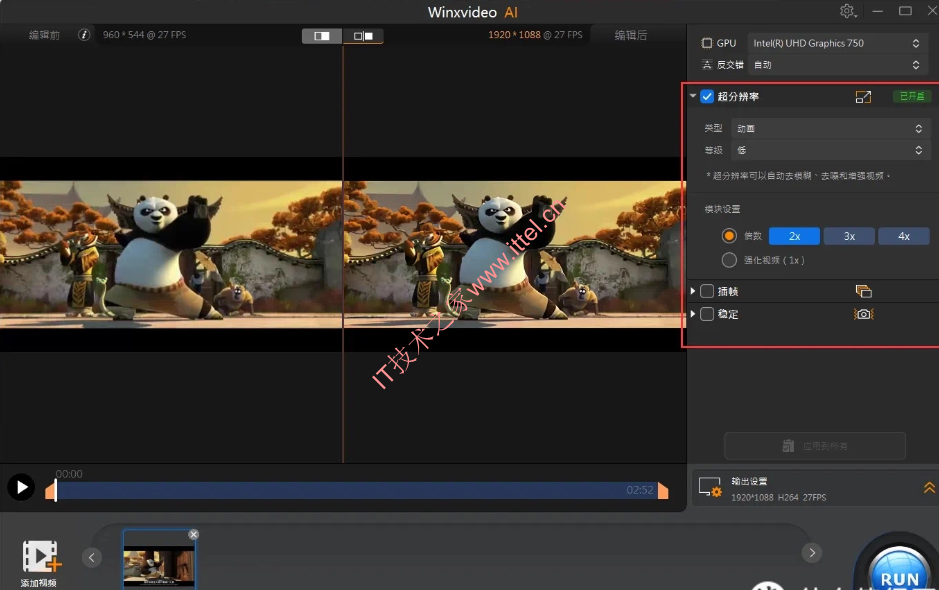The image size is (939, 590).
Task: Switch to side-by-side preview mode
Action: [x=363, y=36]
